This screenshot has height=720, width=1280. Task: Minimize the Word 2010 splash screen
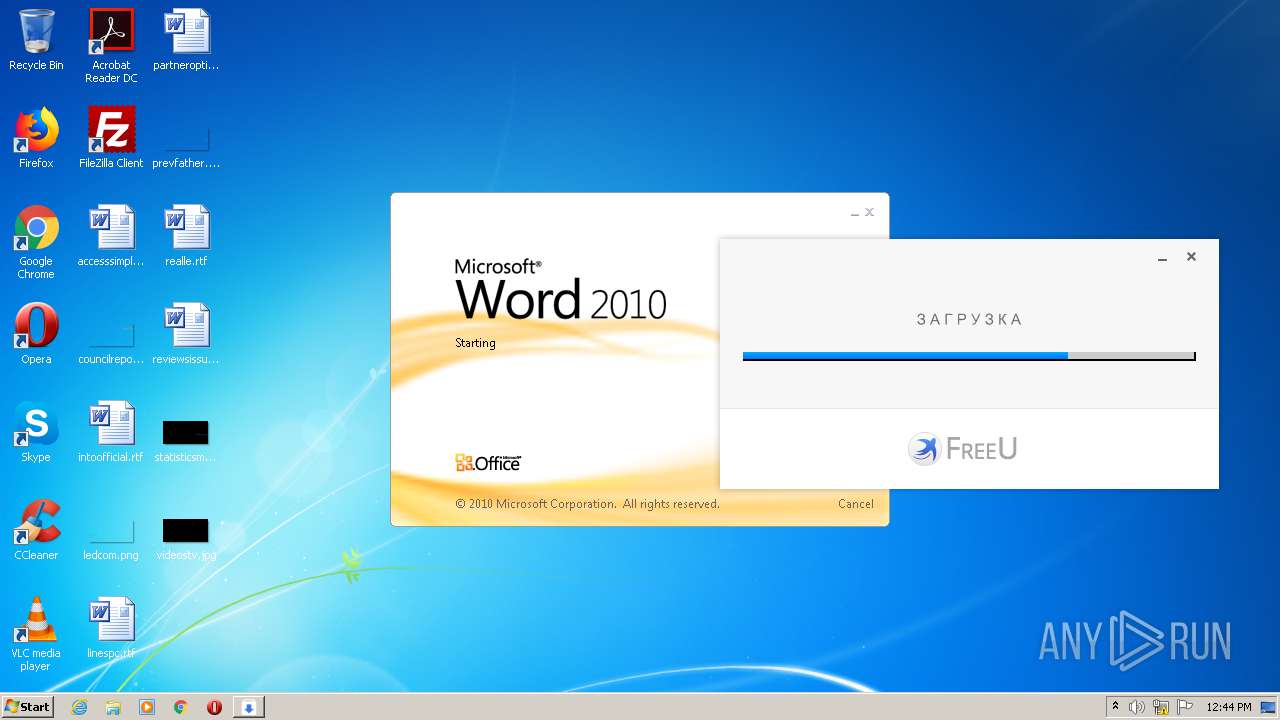(855, 213)
